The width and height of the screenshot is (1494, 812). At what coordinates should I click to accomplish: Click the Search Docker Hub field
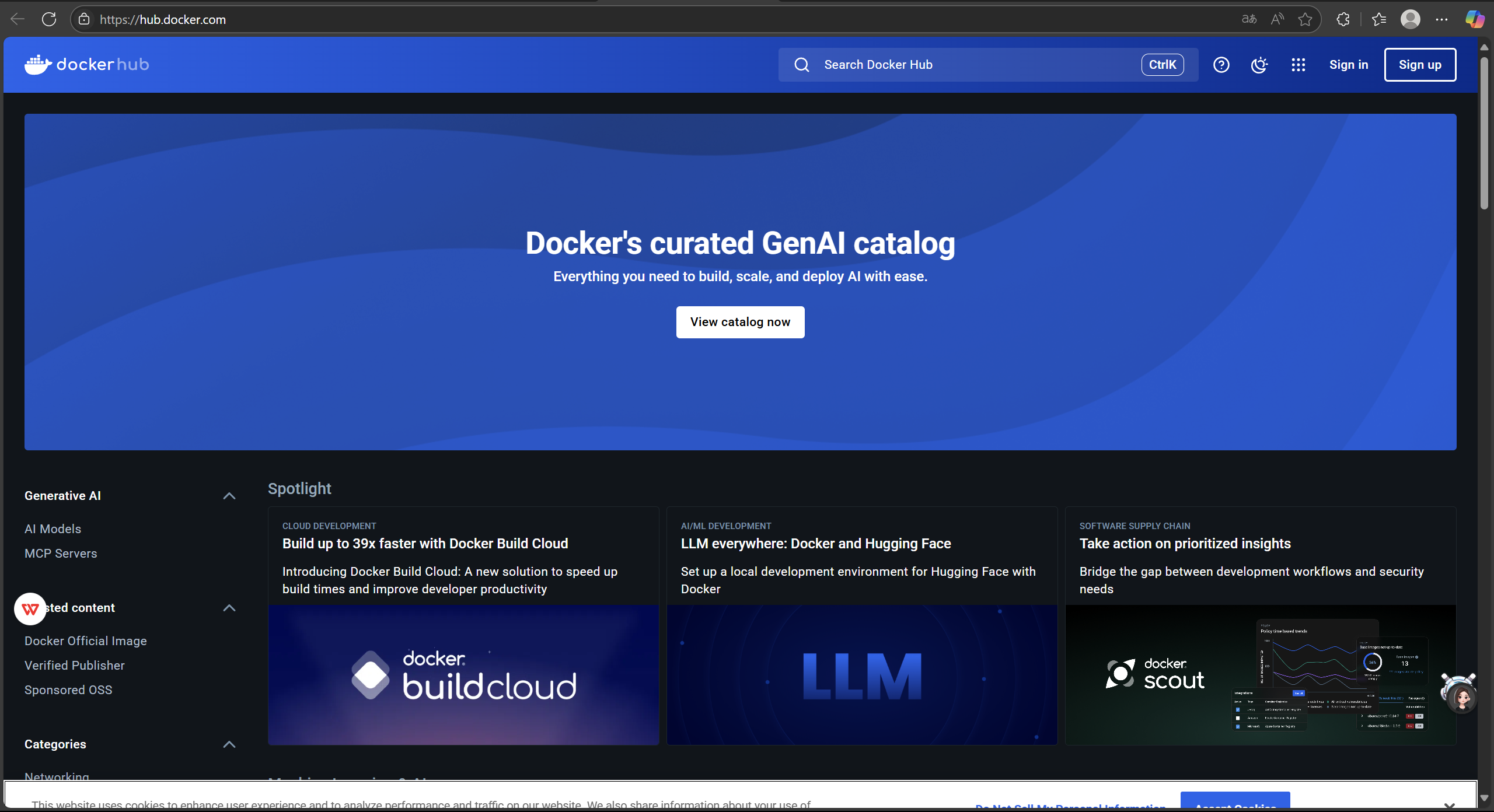point(969,65)
